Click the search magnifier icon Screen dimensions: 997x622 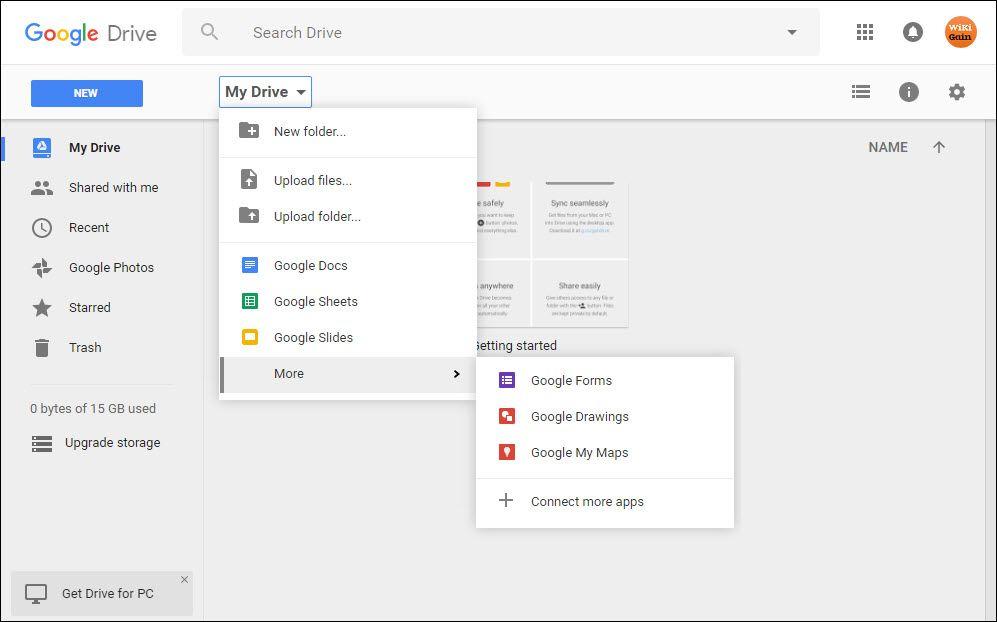coord(209,31)
